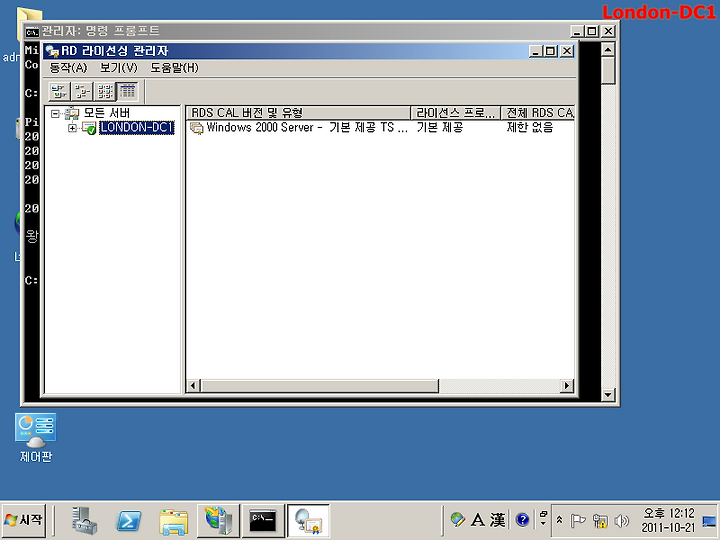This screenshot has height=540, width=720.
Task: Click the horizontal scrollbar thumb in list pane
Action: (320, 386)
